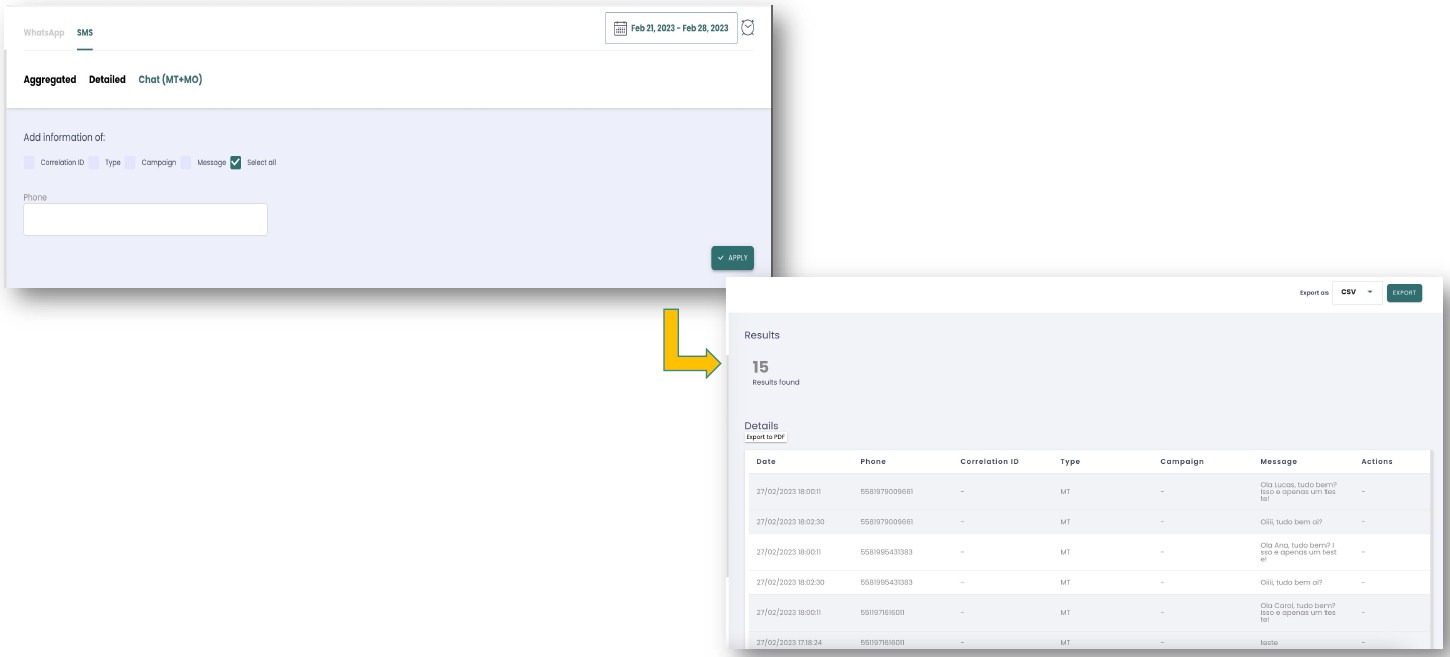This screenshot has height=657, width=1450.
Task: Click the Phone column header in table
Action: point(873,462)
